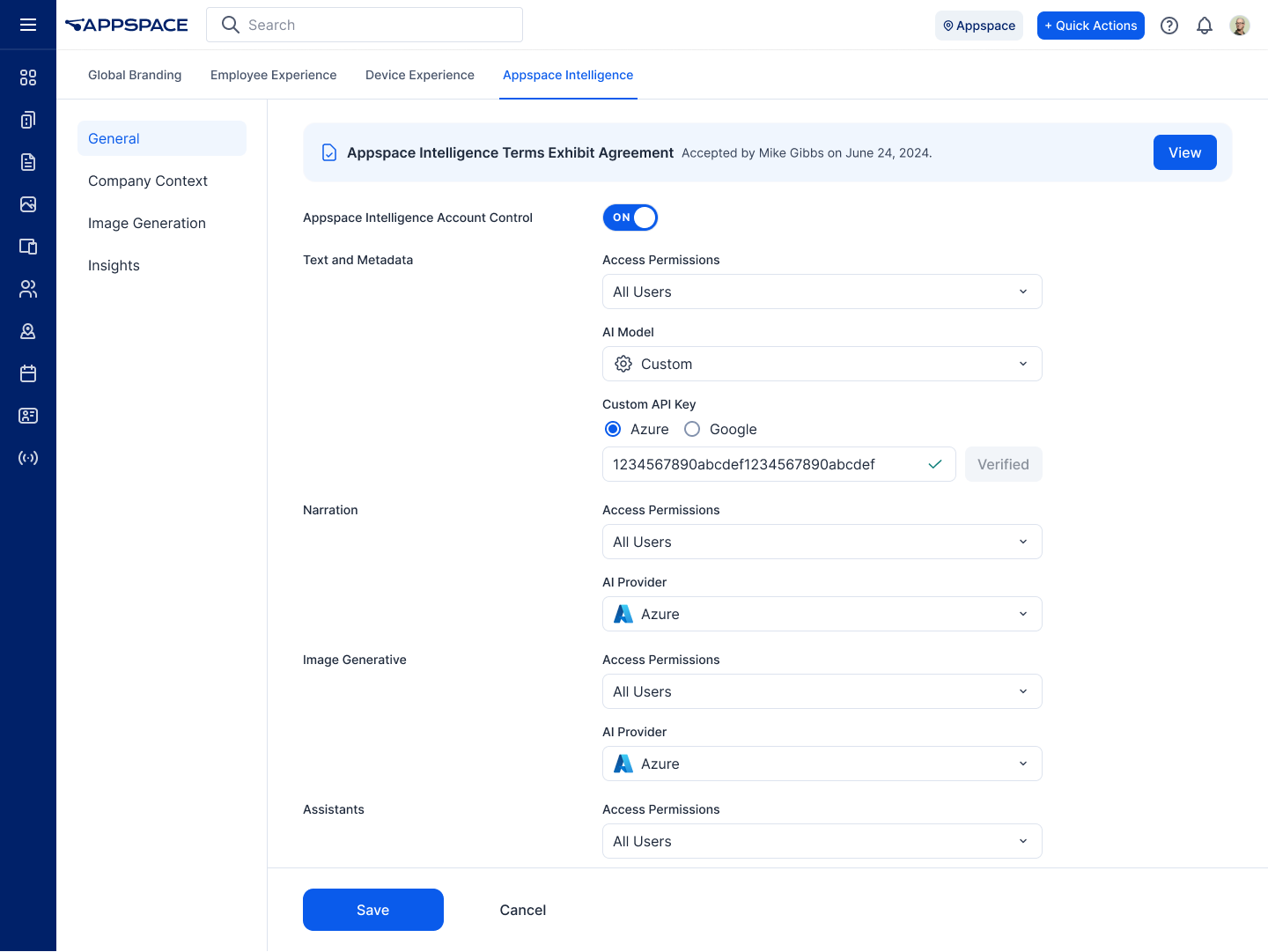Click the Appspace location button

[x=979, y=26]
